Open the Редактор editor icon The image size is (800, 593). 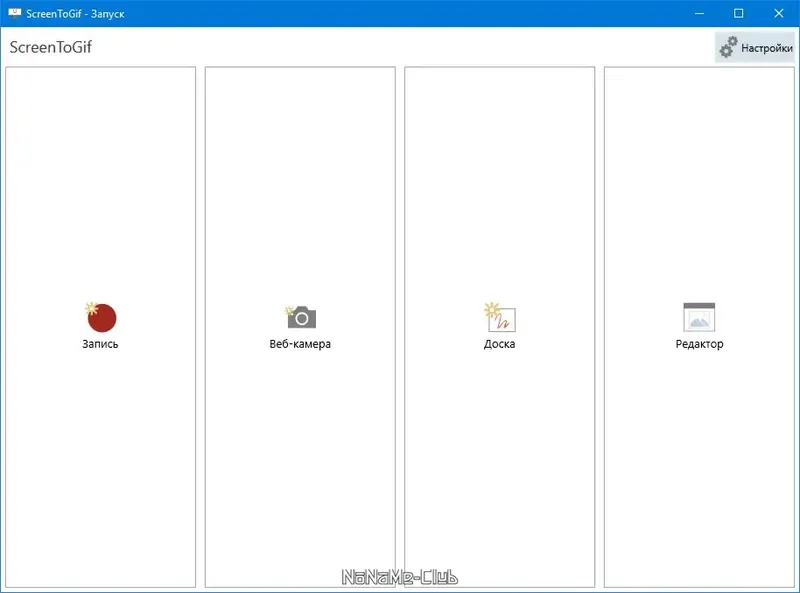click(699, 317)
